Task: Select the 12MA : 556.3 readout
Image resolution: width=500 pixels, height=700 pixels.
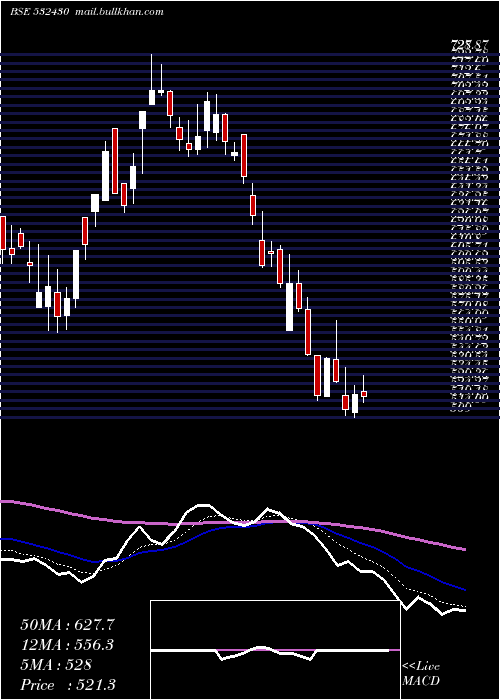Action: (x=67, y=644)
